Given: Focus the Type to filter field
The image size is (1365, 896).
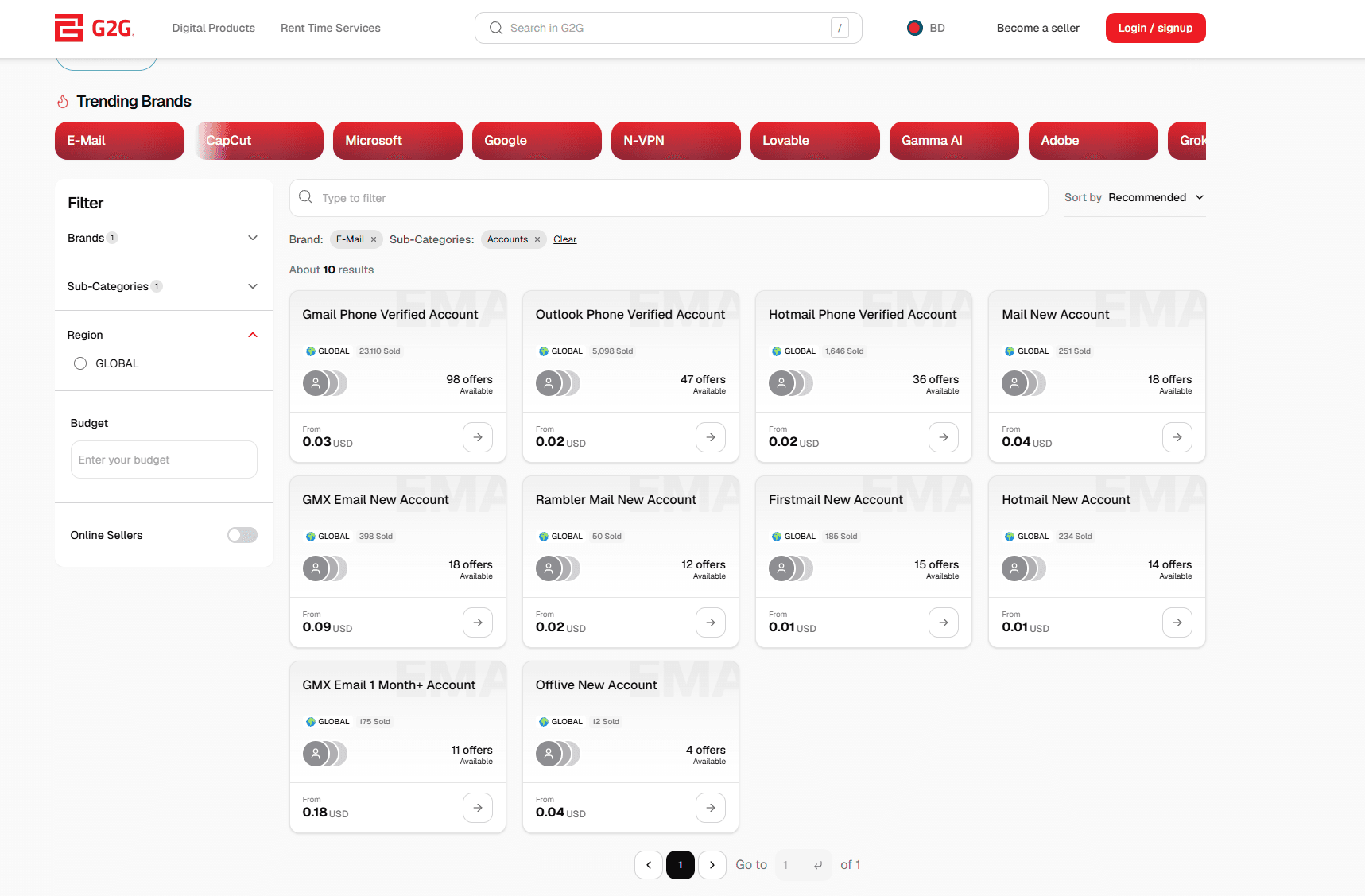Looking at the screenshot, I should [x=669, y=198].
